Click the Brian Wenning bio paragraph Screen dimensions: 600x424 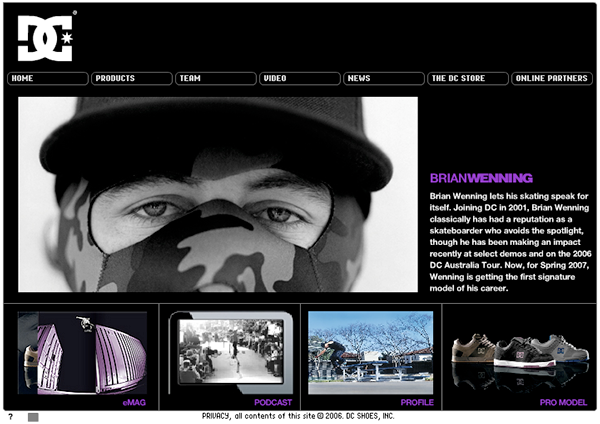(509, 242)
